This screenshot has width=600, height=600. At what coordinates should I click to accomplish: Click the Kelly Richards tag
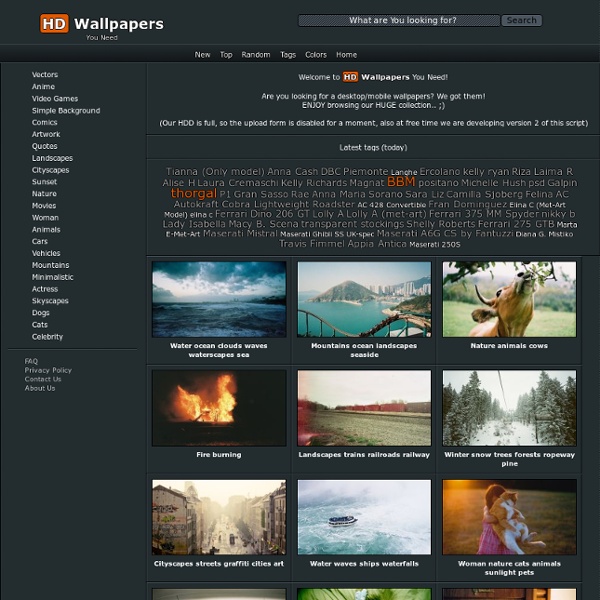pyautogui.click(x=314, y=183)
